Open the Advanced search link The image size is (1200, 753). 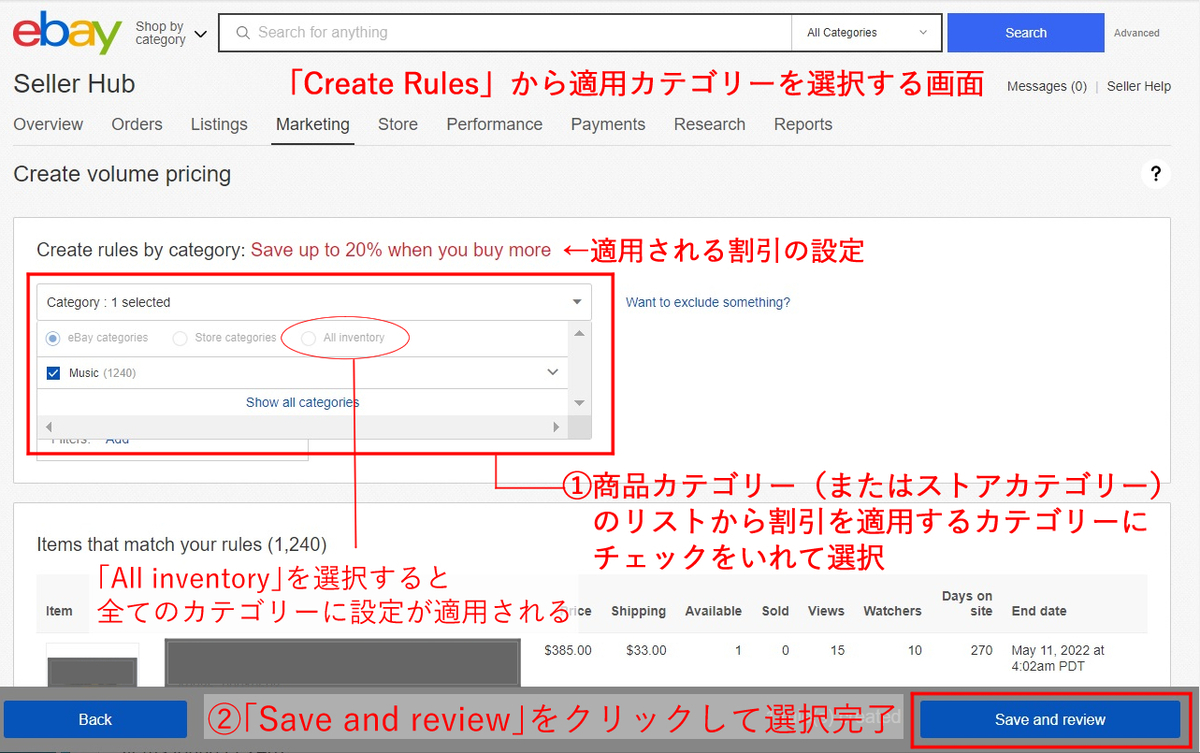pos(1137,33)
